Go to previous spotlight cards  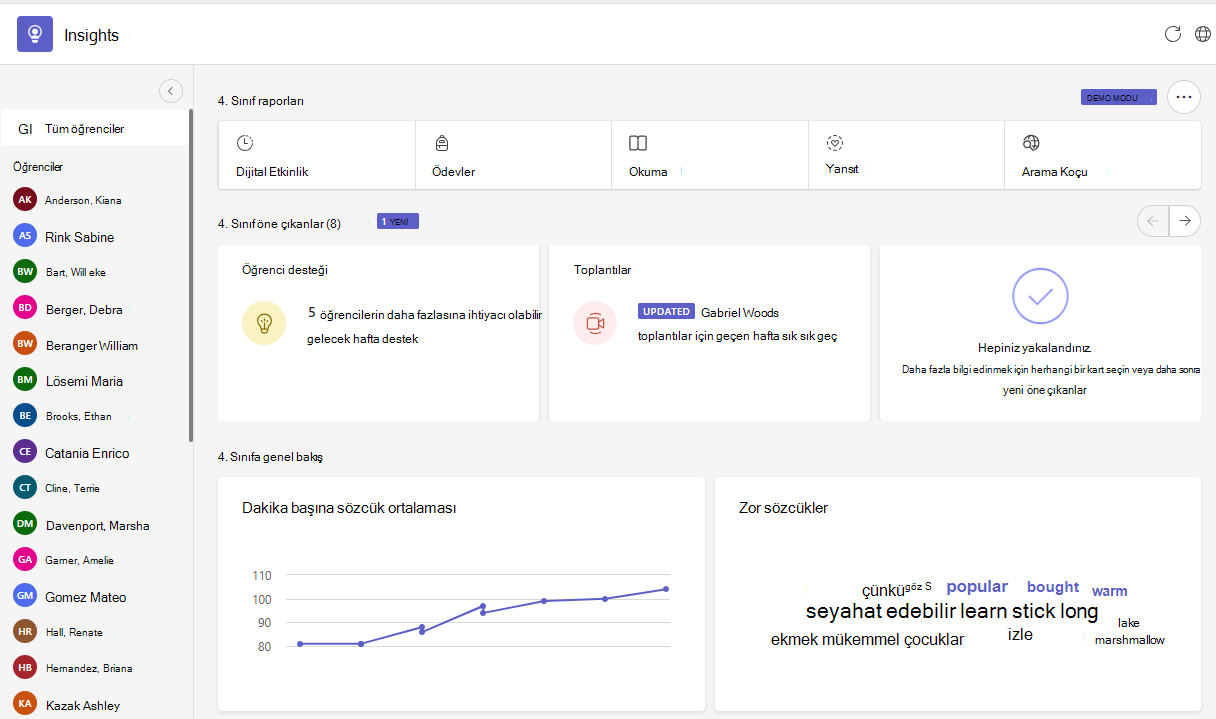tap(1153, 221)
